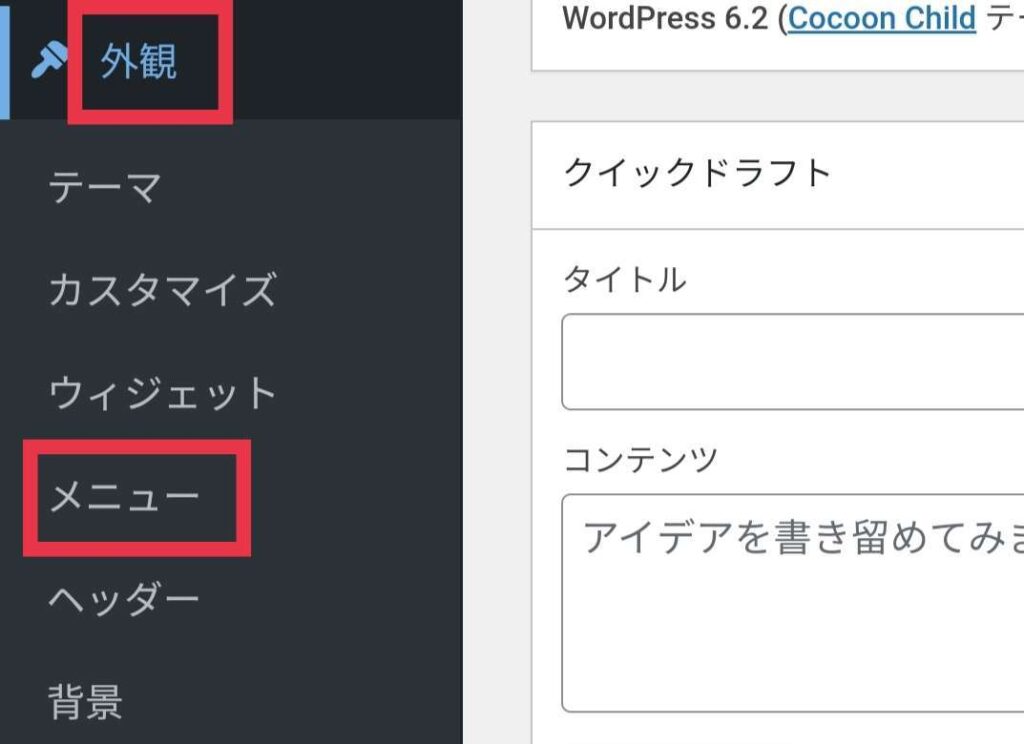Open the カスタマイズ submenu item
Screen dimensions: 1024x744
pos(163,289)
